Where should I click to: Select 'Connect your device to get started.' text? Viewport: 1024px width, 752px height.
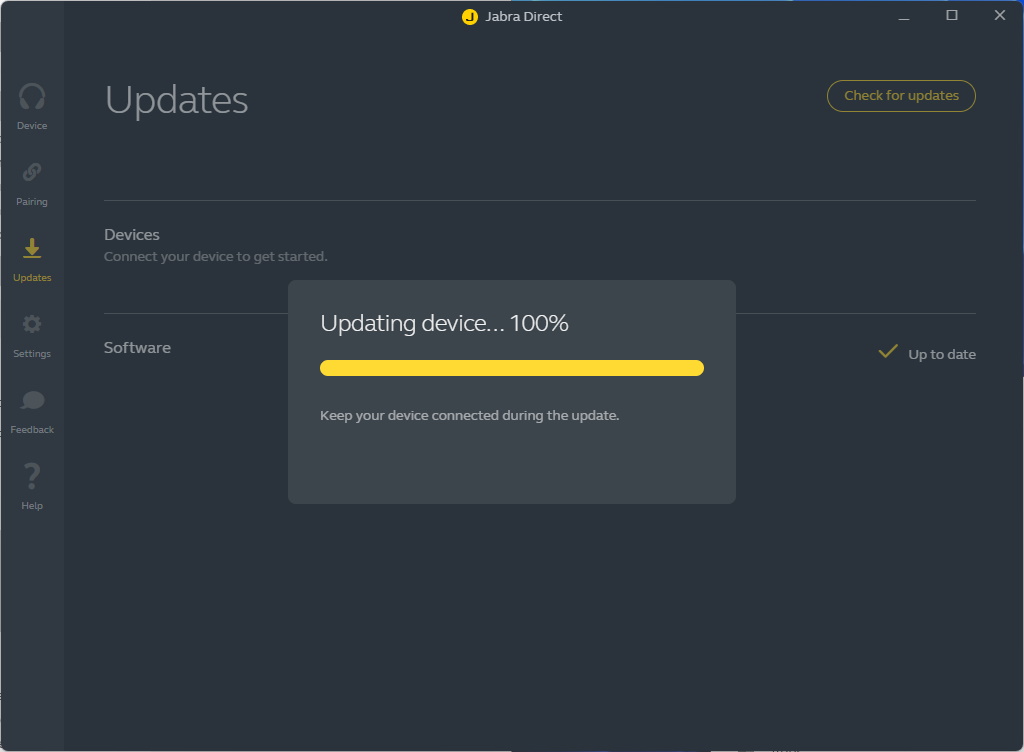point(216,257)
